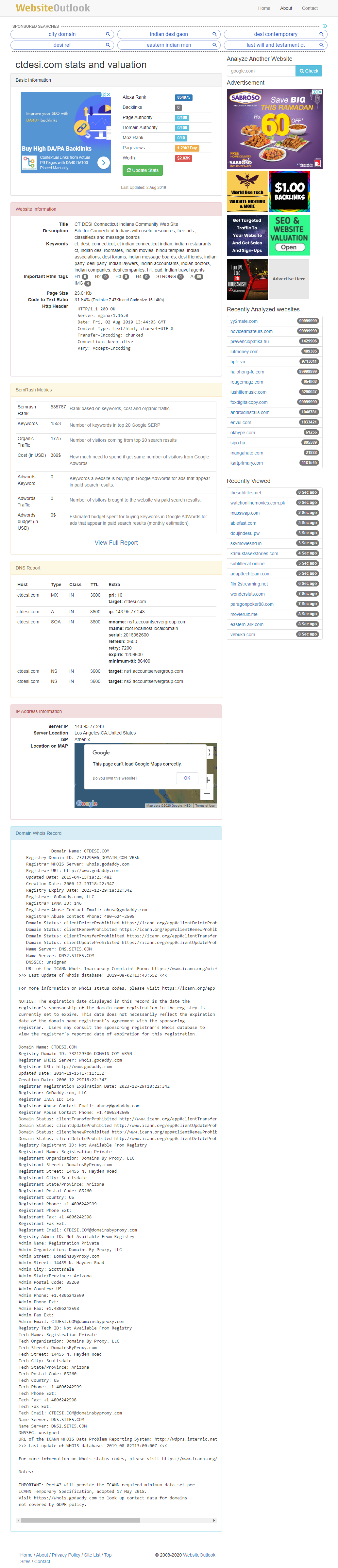Click 'SEO & Website Valuation' Open ad
The height and width of the screenshot is (1568, 338).
pos(289,235)
